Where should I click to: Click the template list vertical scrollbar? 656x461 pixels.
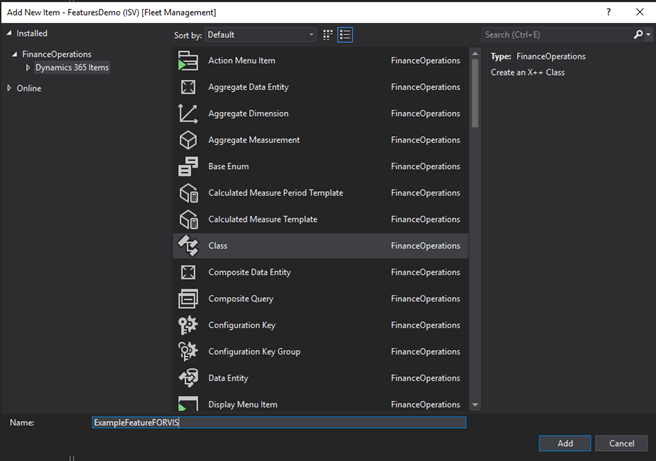click(475, 90)
